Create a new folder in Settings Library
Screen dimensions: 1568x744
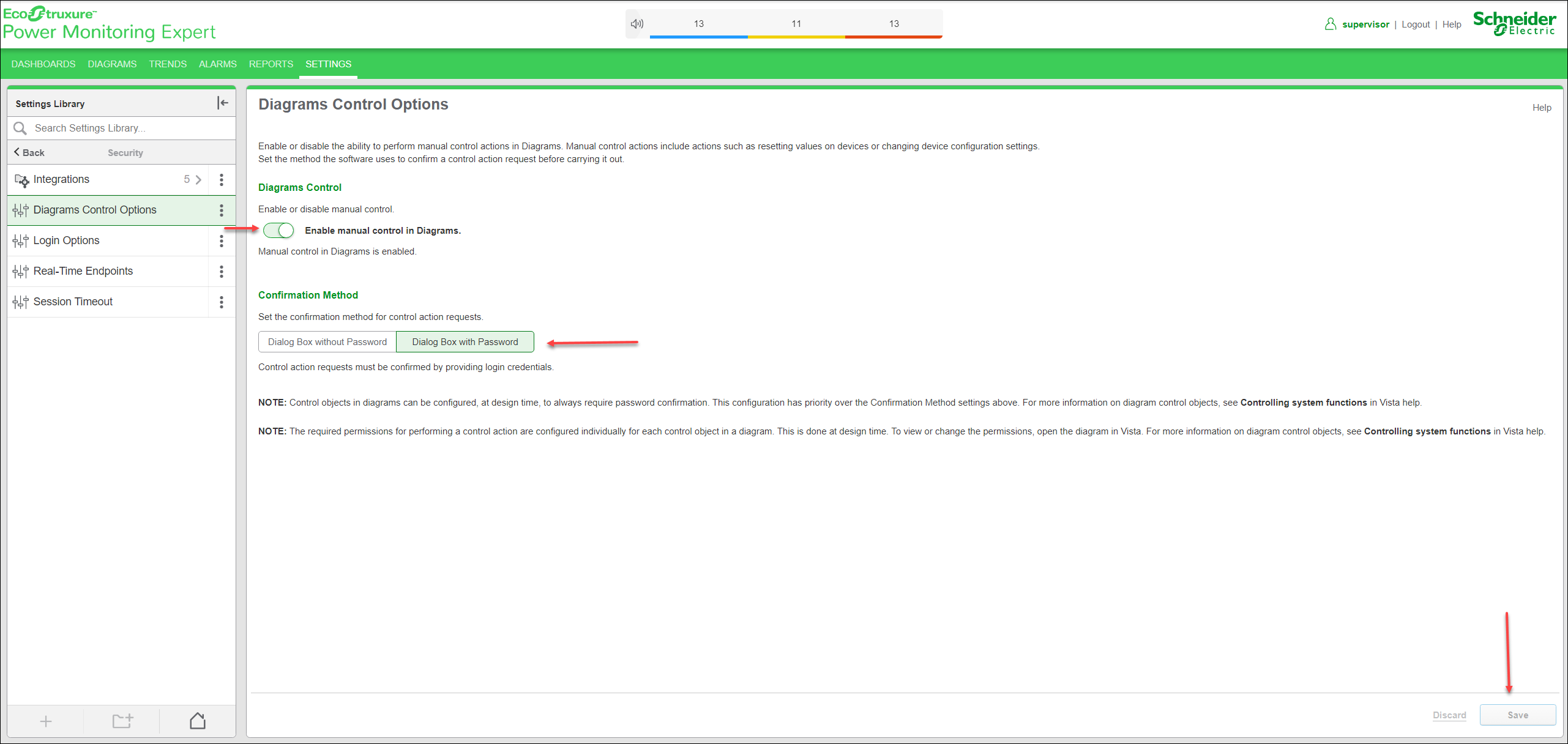click(121, 721)
